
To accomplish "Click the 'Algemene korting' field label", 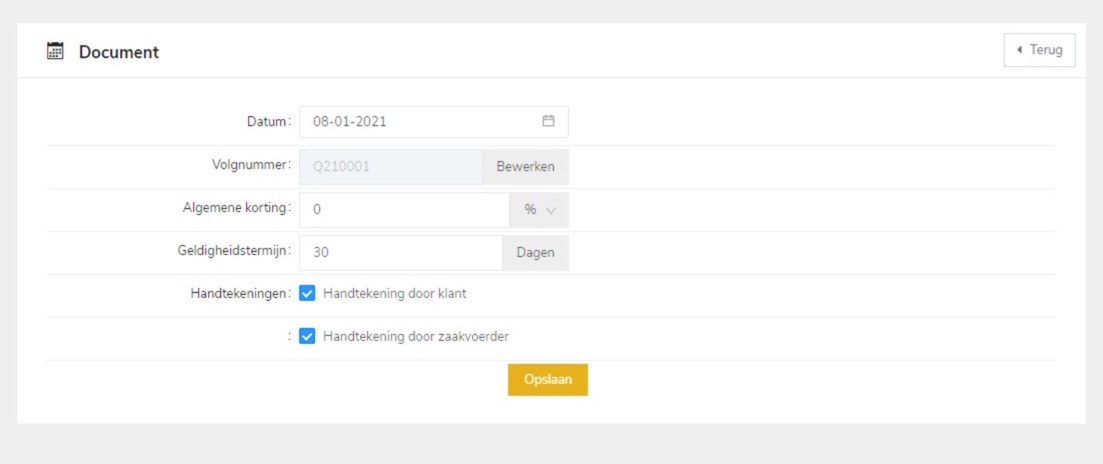I will (x=231, y=208).
